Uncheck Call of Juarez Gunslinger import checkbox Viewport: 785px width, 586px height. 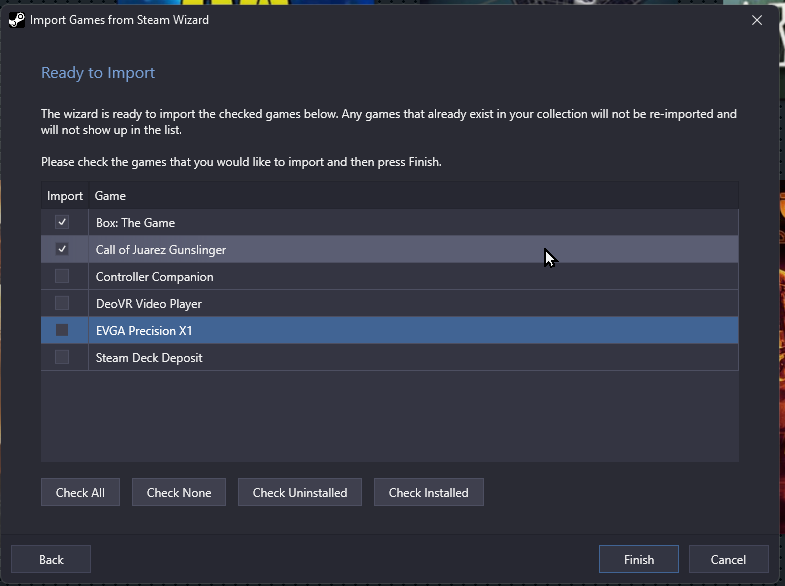(x=62, y=249)
